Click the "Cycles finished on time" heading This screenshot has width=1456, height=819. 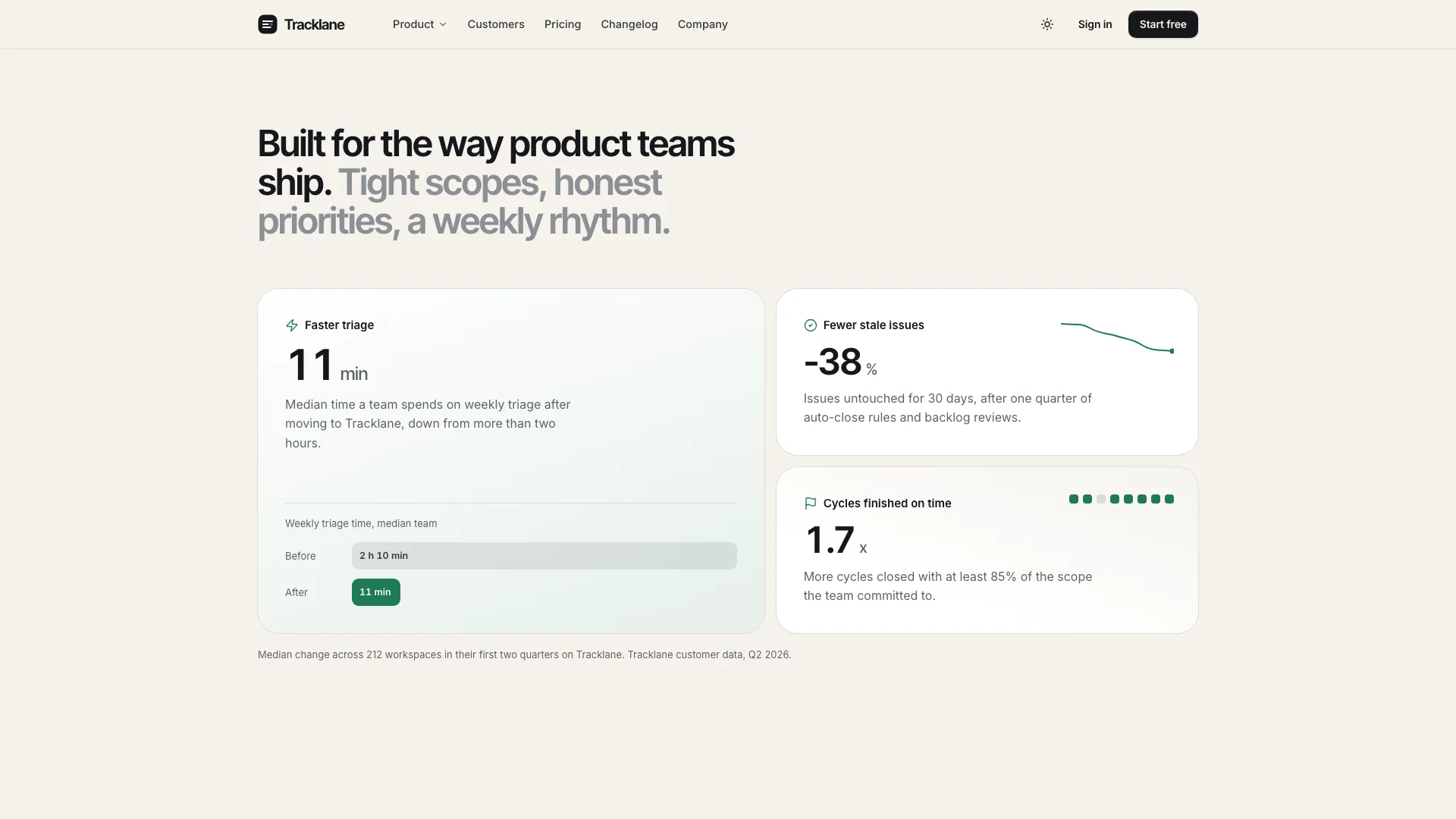tap(887, 504)
